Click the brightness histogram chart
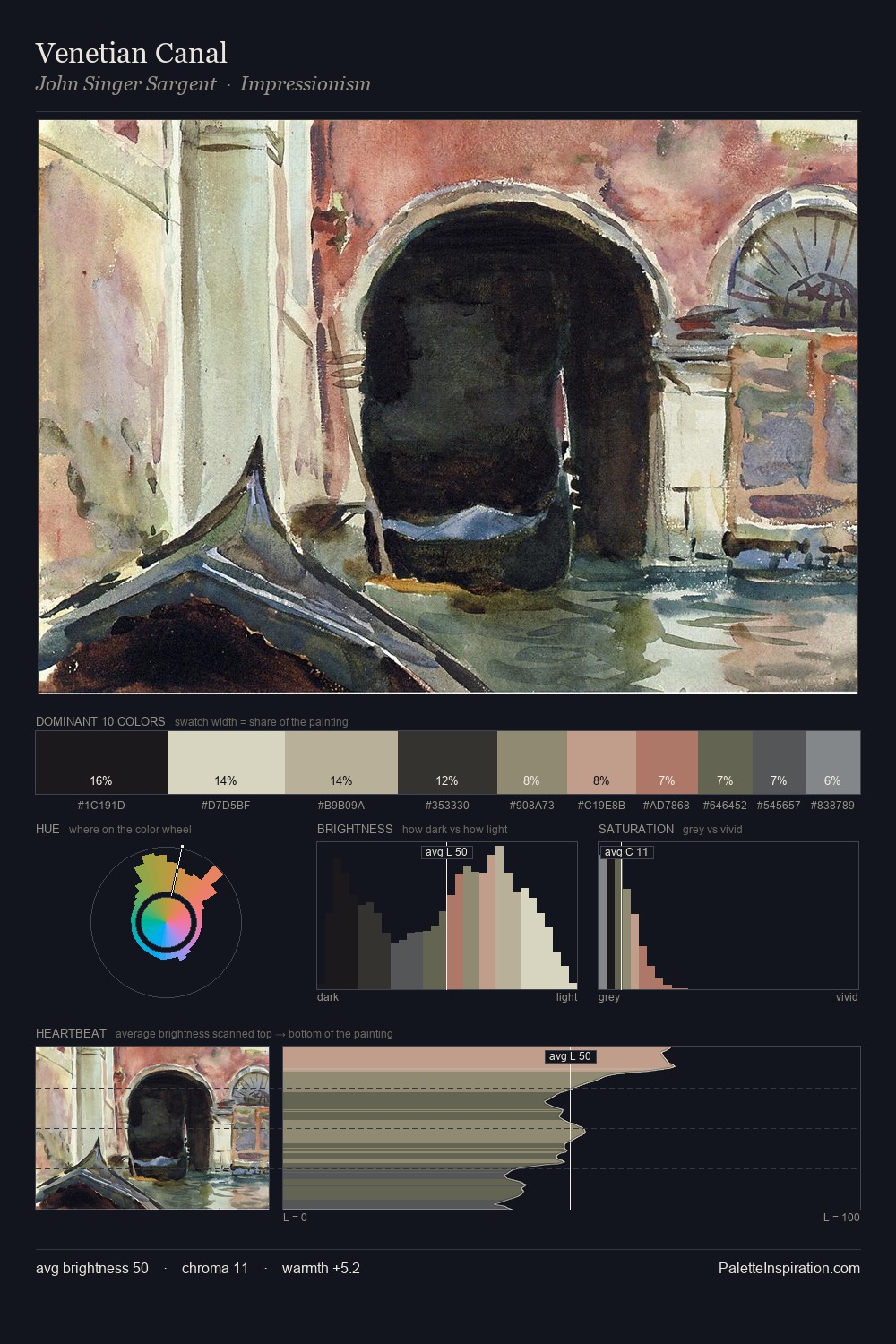 447,916
